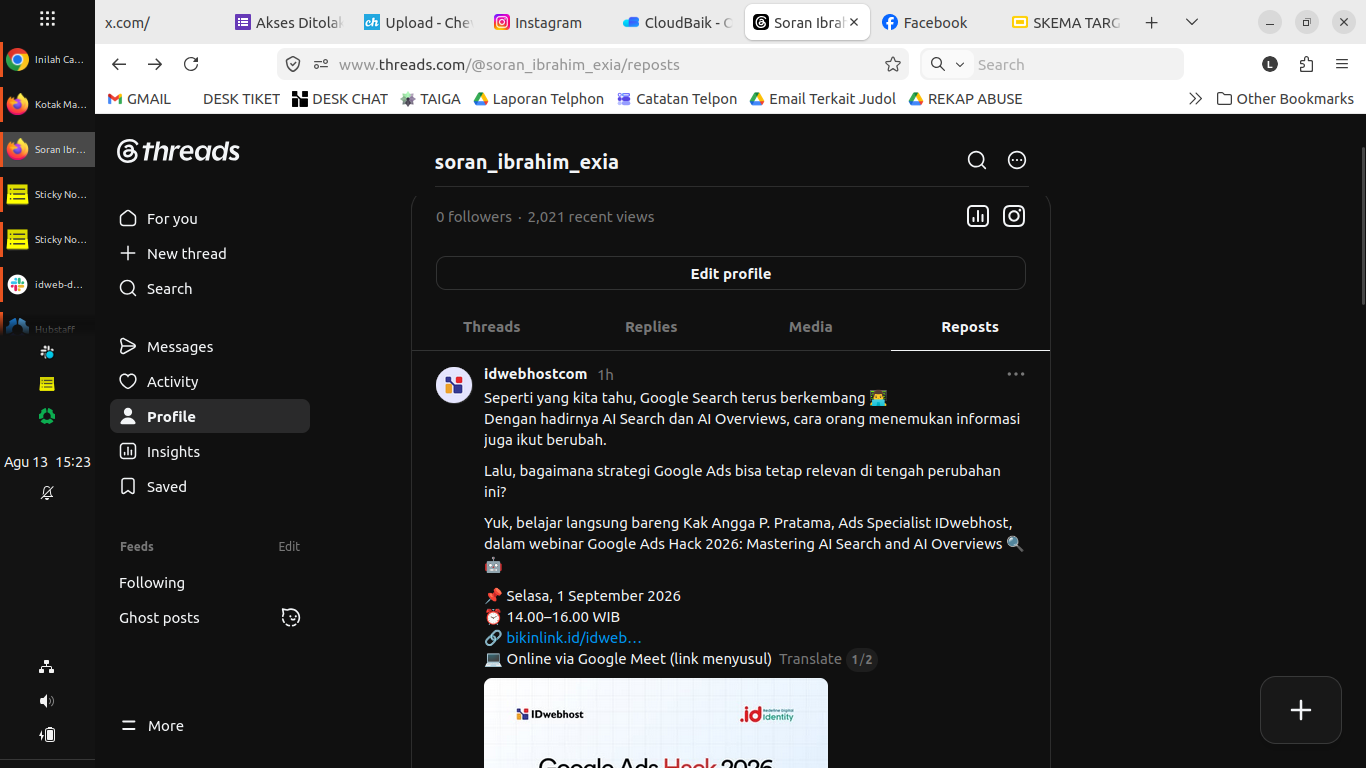
Task: Click the idwebhostcom avatar on the post
Action: click(454, 384)
